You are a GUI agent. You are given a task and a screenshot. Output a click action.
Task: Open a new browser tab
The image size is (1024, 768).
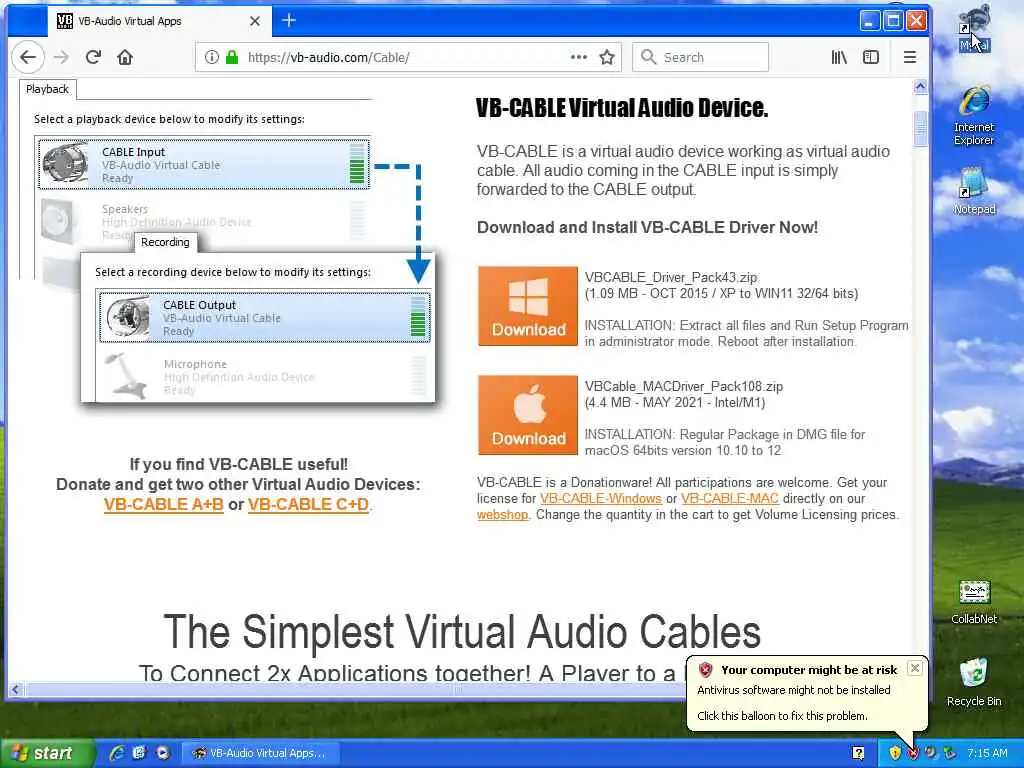289,21
